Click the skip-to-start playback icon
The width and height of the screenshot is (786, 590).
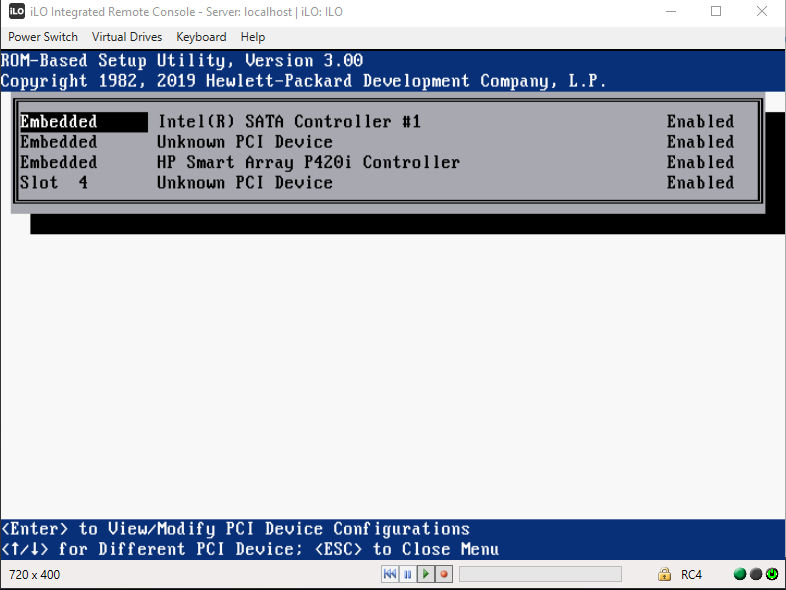390,574
